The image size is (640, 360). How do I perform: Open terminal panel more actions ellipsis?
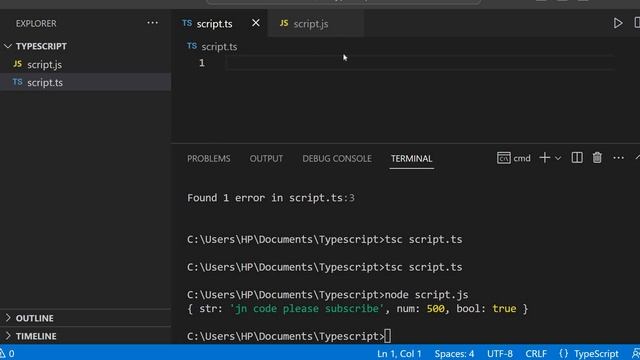[x=618, y=158]
